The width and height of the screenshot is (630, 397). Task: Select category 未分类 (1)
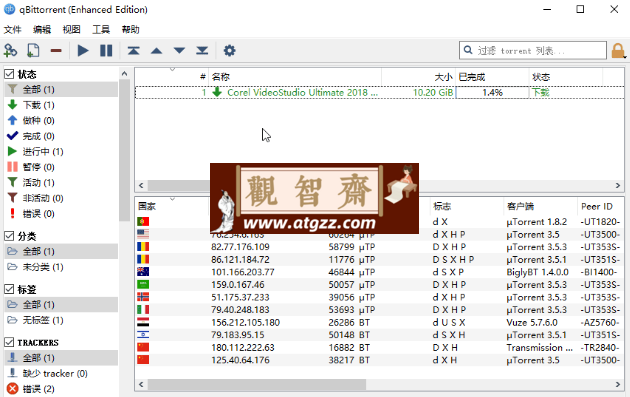61,267
